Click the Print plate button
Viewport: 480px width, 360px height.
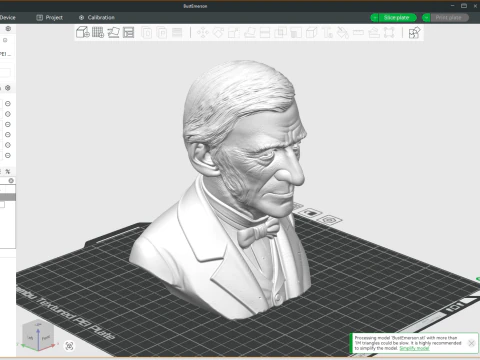coord(449,17)
